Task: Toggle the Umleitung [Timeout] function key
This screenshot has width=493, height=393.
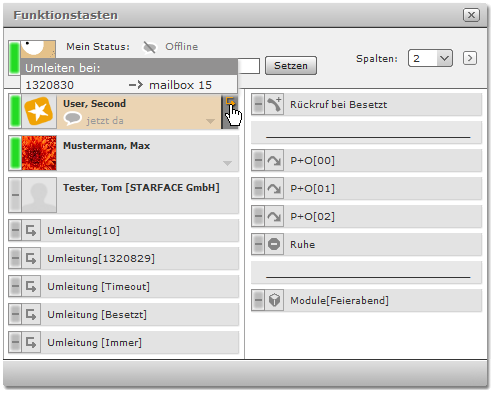Action: pos(123,286)
